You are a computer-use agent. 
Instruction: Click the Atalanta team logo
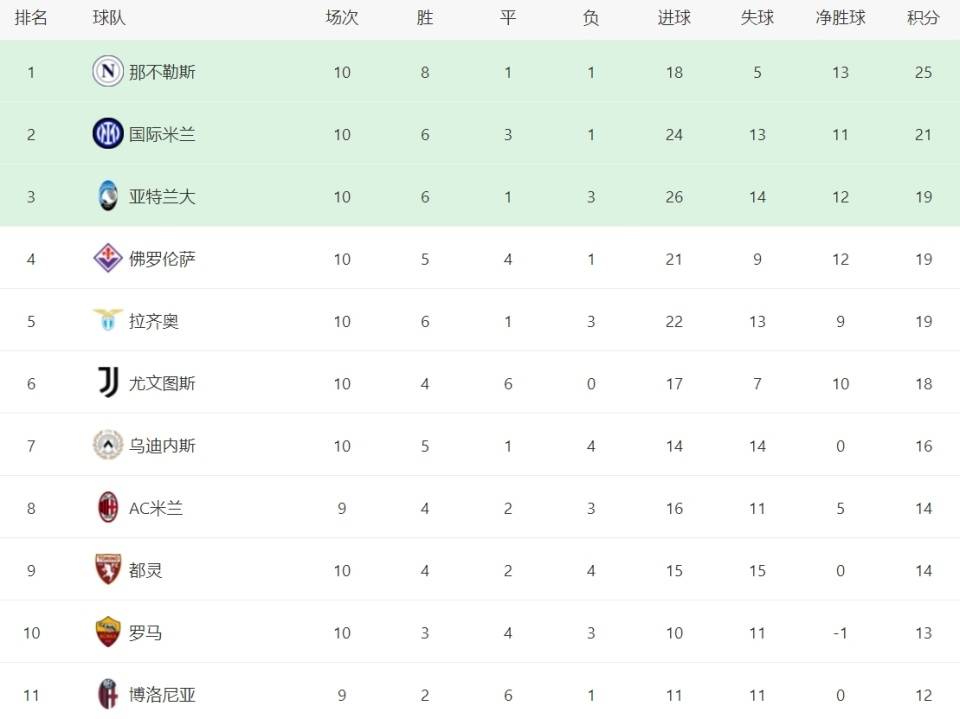coord(108,196)
